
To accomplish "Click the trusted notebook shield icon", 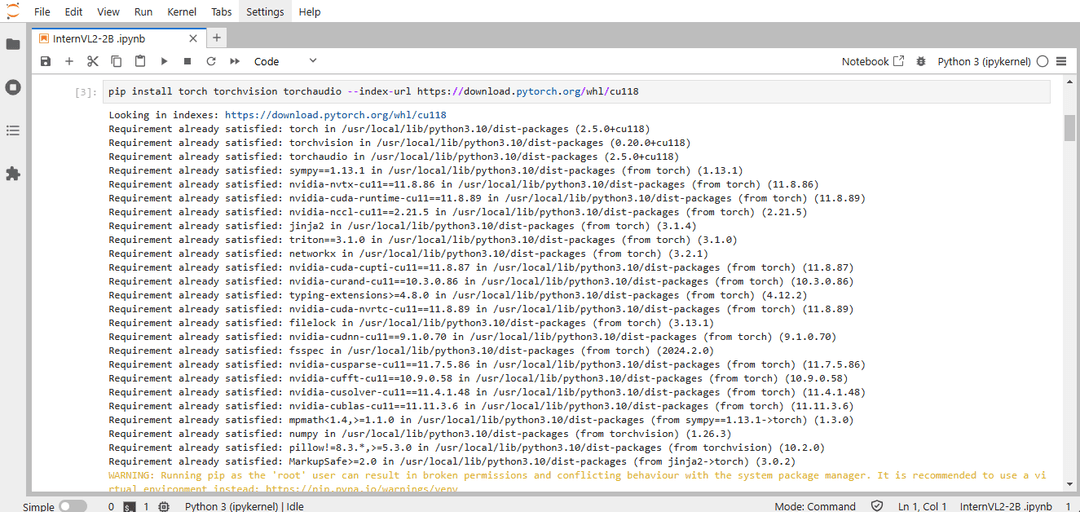I will click(877, 506).
